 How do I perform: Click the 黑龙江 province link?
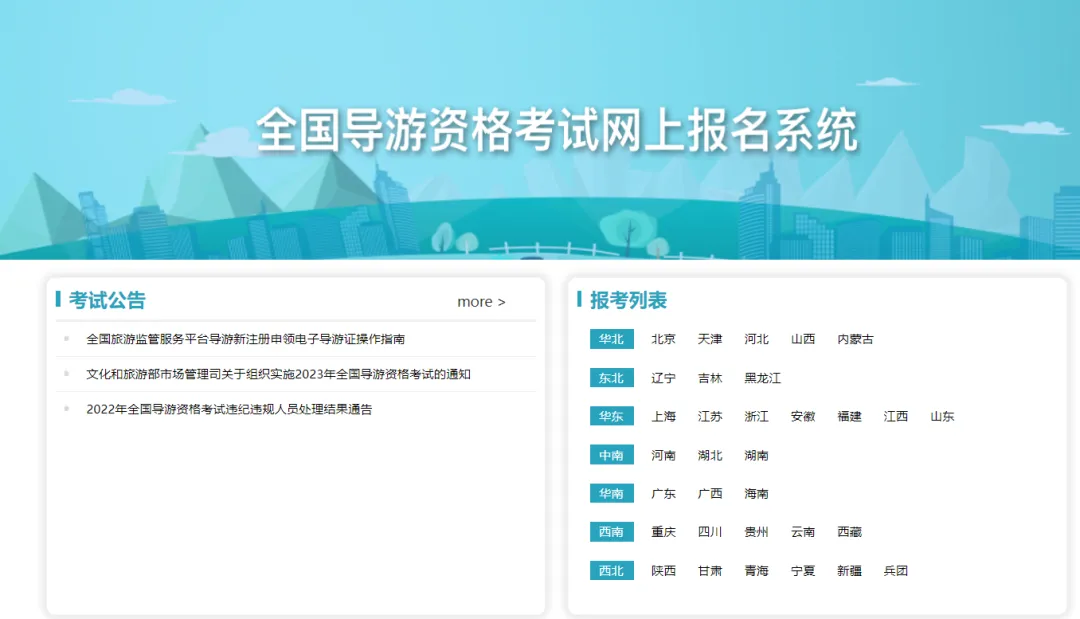[x=762, y=378]
